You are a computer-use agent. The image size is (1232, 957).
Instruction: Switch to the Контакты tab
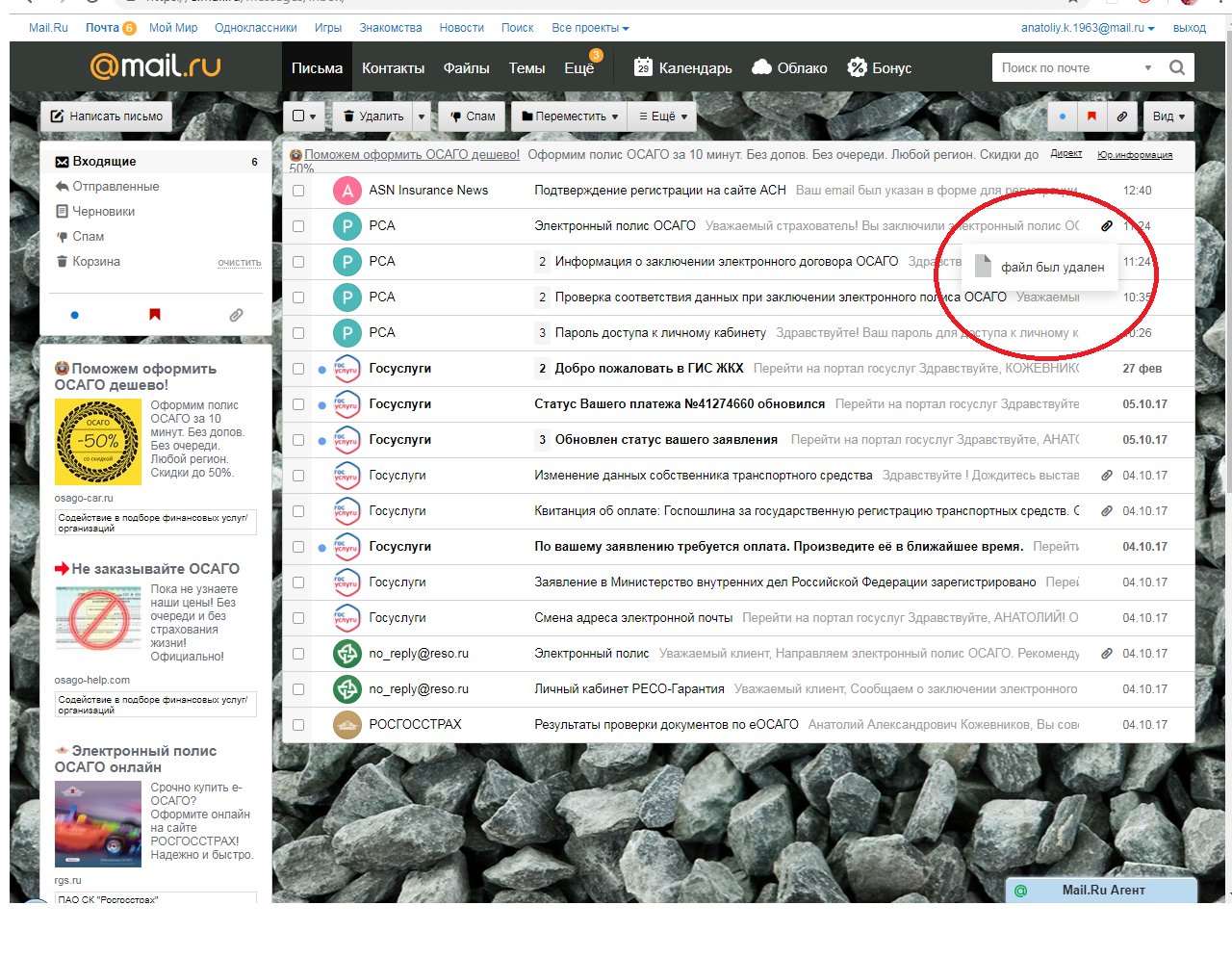(393, 68)
